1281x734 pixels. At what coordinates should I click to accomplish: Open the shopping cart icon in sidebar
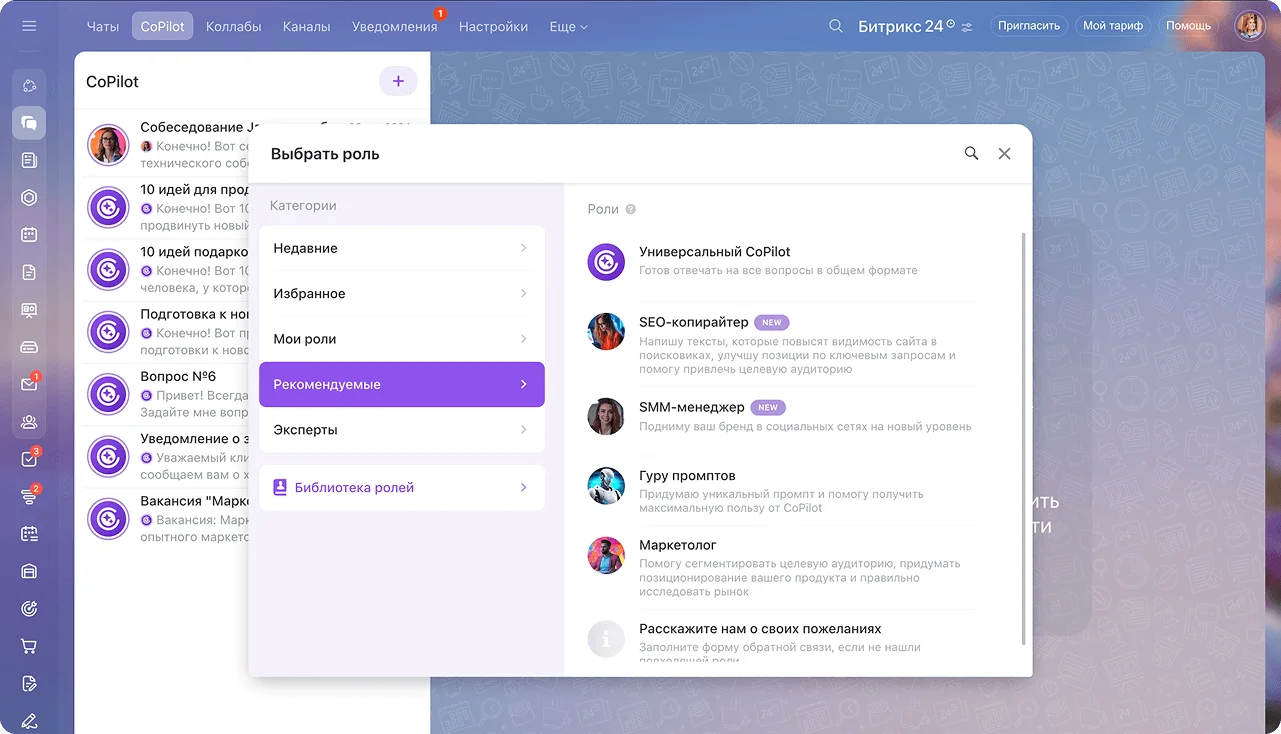(x=29, y=646)
